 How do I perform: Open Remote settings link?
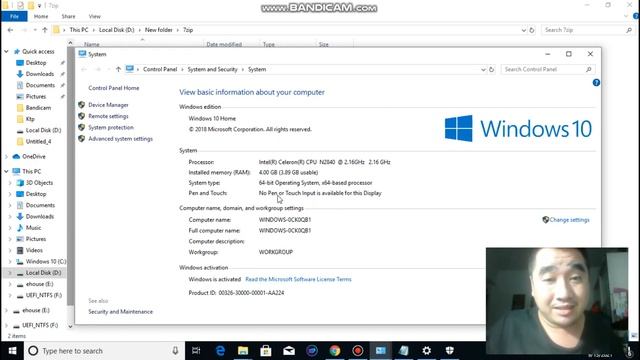(x=108, y=116)
